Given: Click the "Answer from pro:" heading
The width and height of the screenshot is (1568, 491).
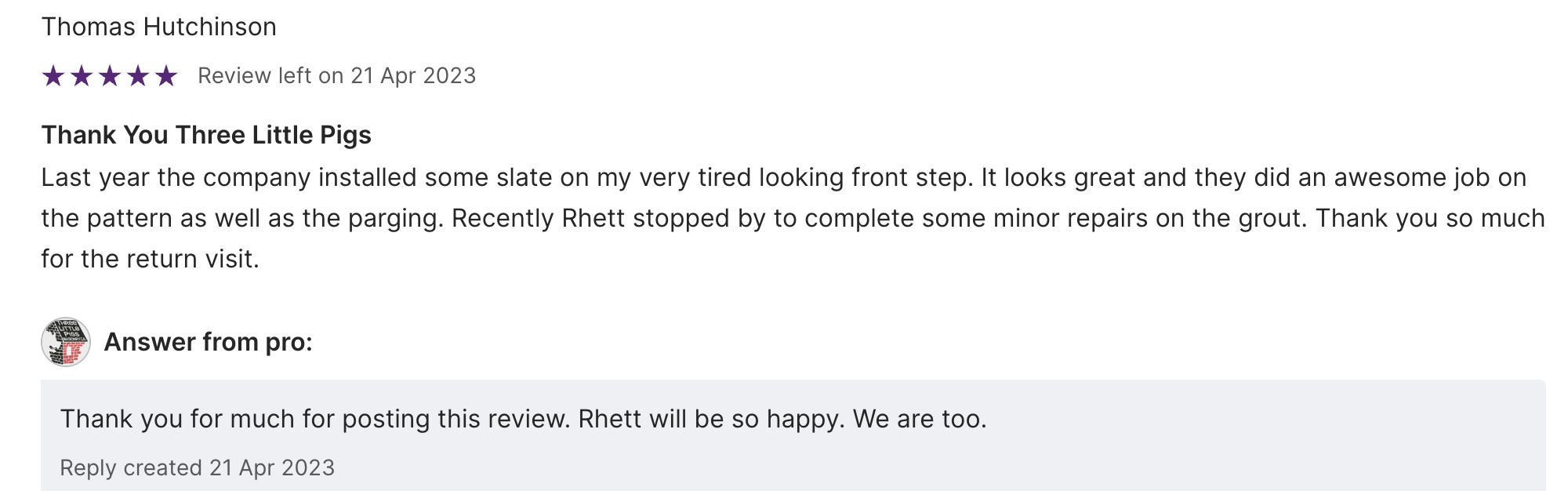Looking at the screenshot, I should coord(208,342).
